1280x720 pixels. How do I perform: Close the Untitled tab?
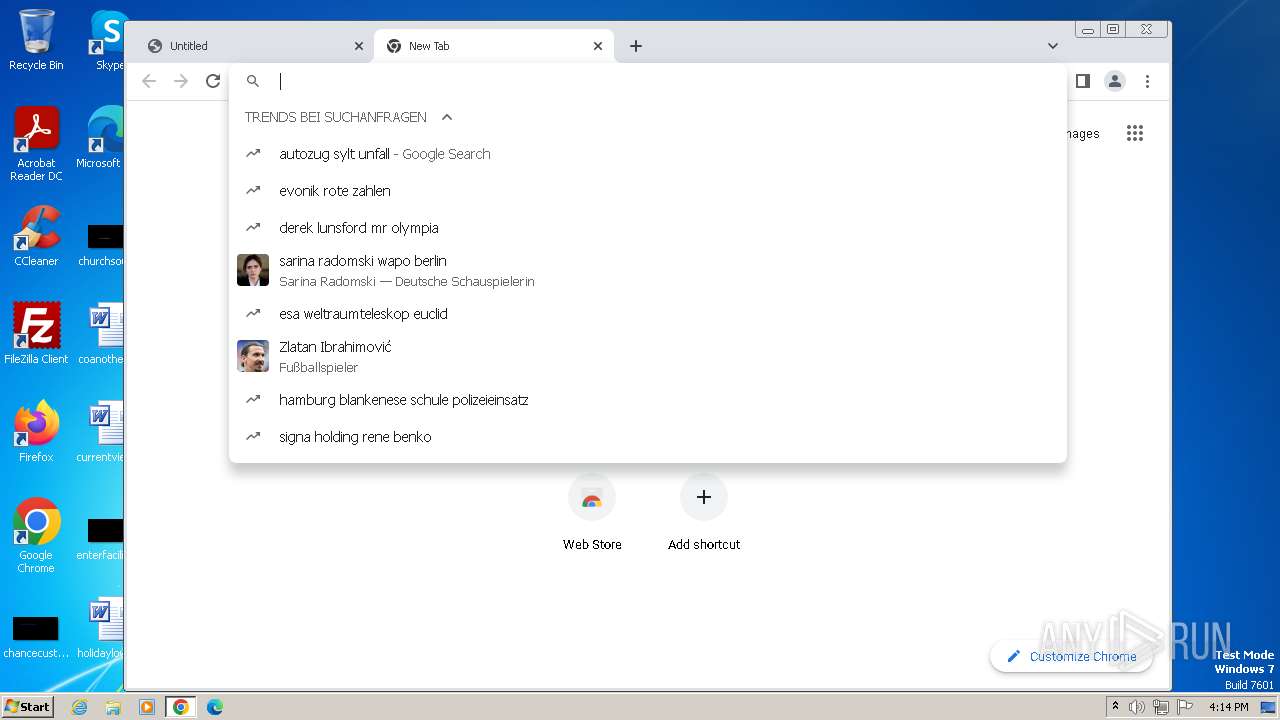pos(359,46)
